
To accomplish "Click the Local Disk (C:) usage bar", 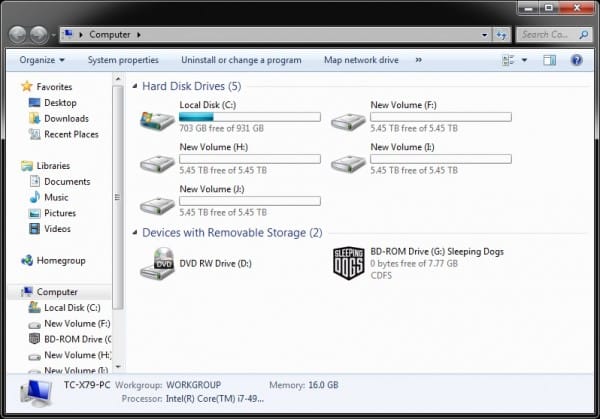I will pos(250,117).
